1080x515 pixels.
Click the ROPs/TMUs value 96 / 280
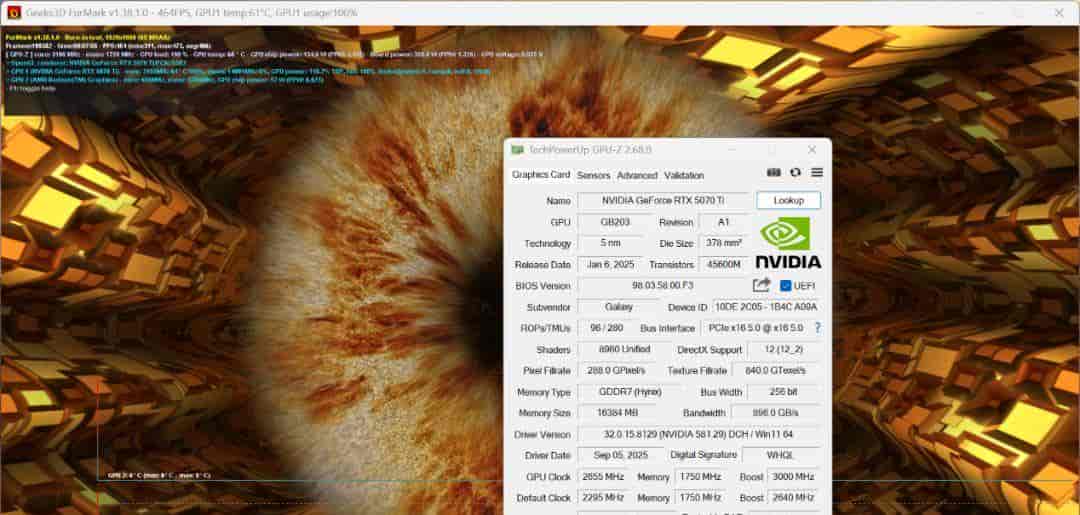tap(606, 328)
